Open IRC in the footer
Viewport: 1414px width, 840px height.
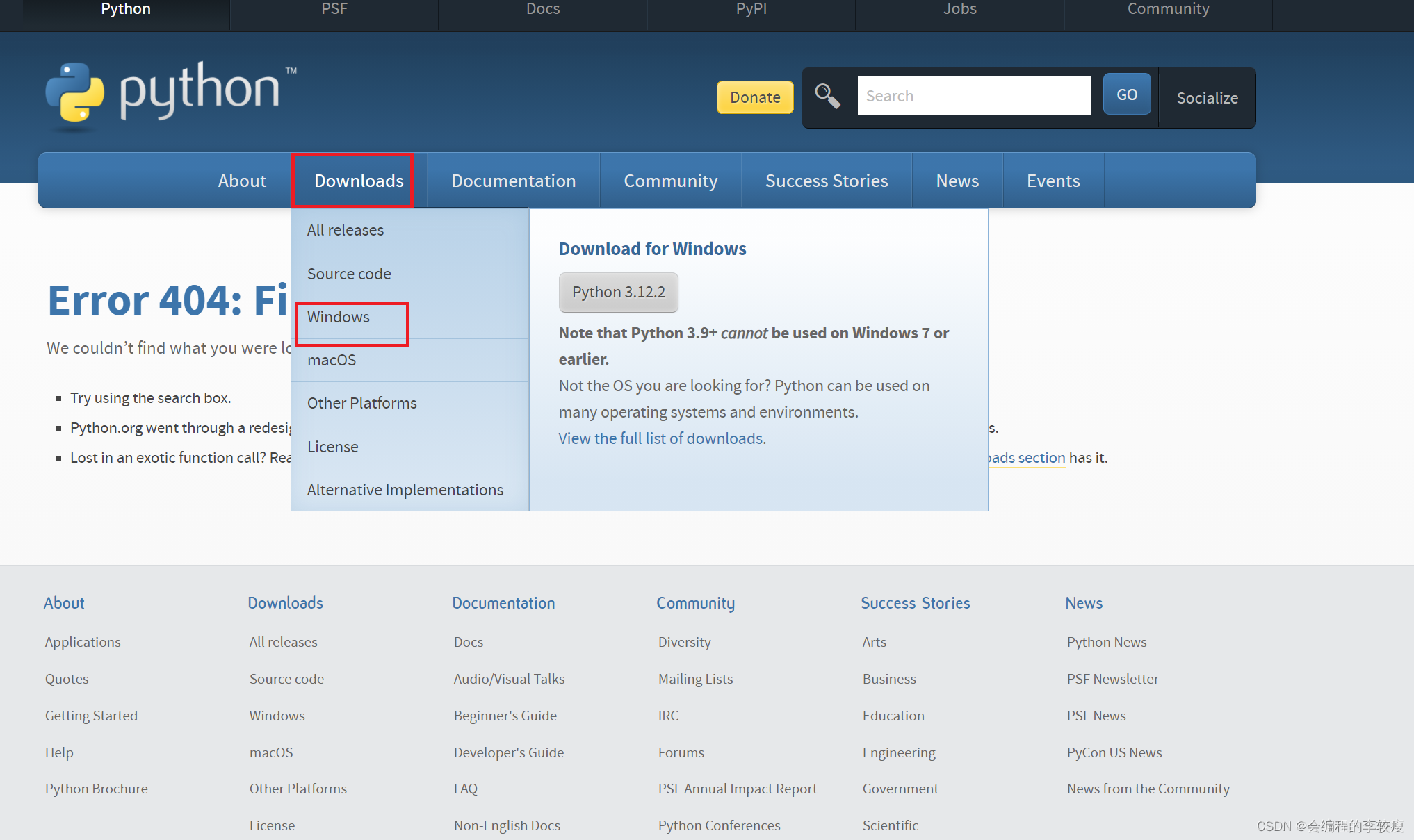(668, 716)
